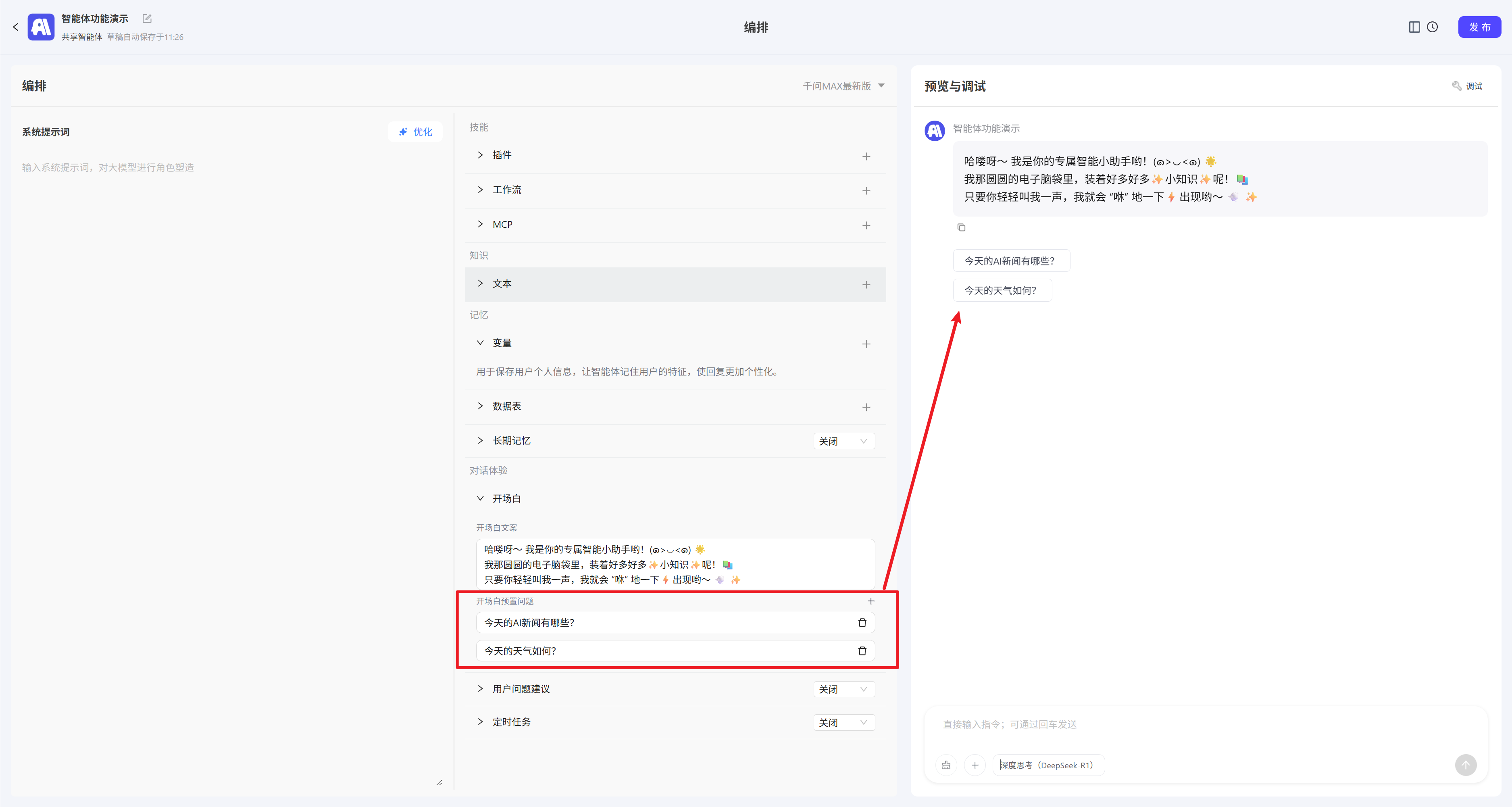The image size is (1512, 807).
Task: Expand the 工作流 section
Action: 480,190
